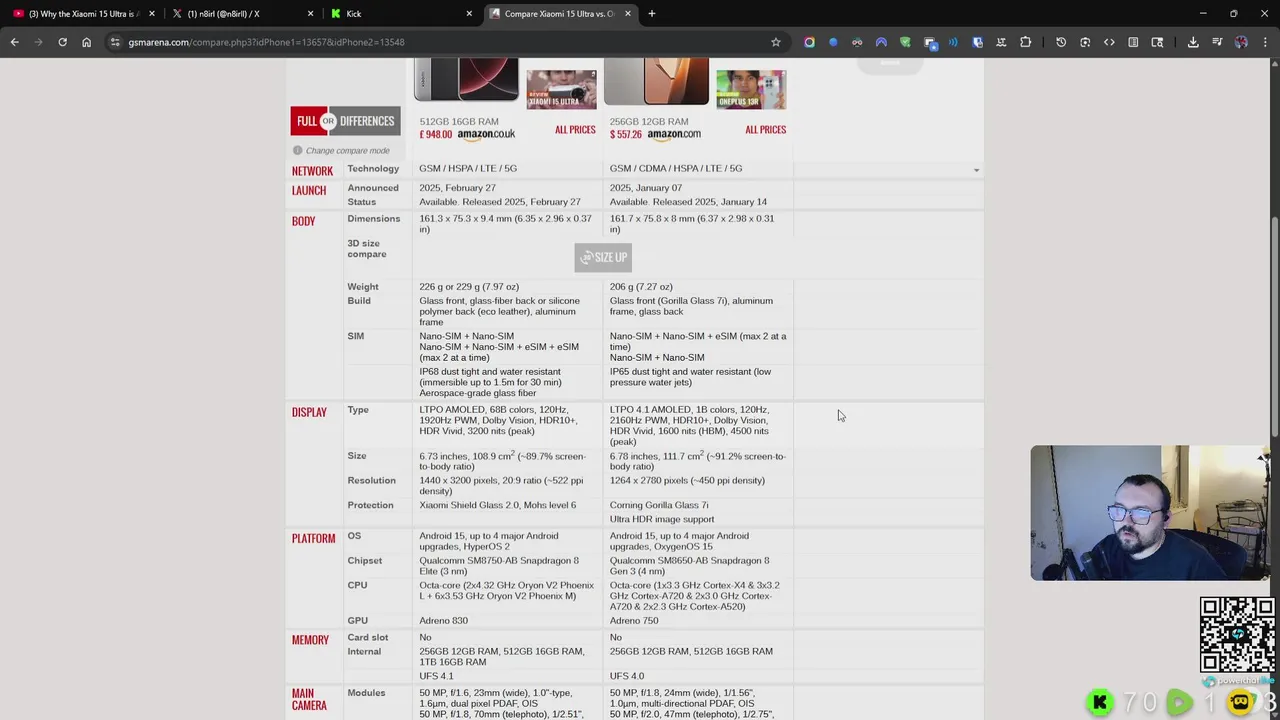The height and width of the screenshot is (720, 1280).
Task: Click the blue sound-waves extension icon
Action: (x=953, y=42)
